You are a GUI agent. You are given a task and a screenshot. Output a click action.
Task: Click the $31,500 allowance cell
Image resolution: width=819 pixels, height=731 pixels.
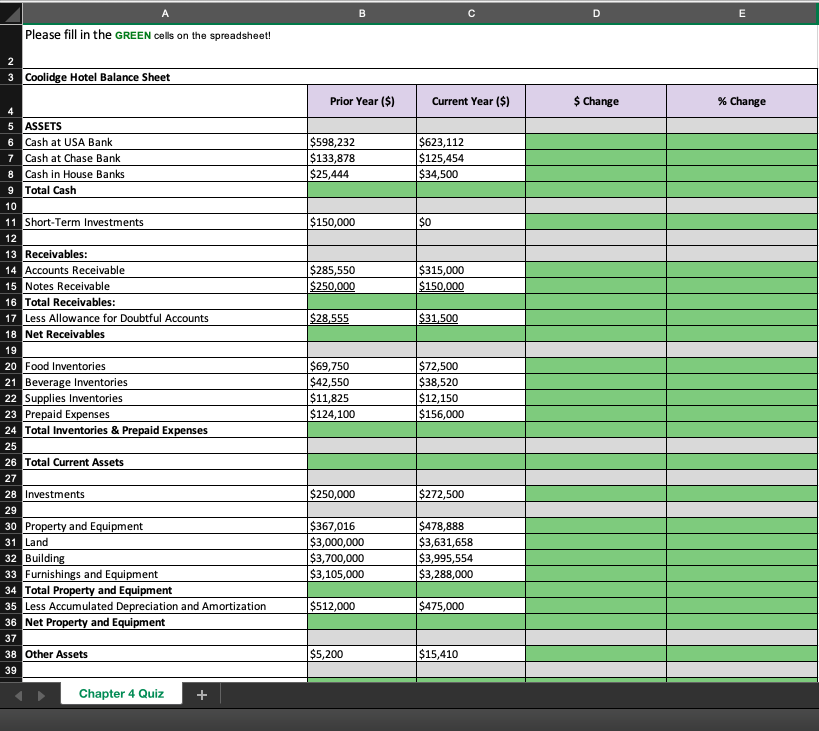pyautogui.click(x=471, y=318)
